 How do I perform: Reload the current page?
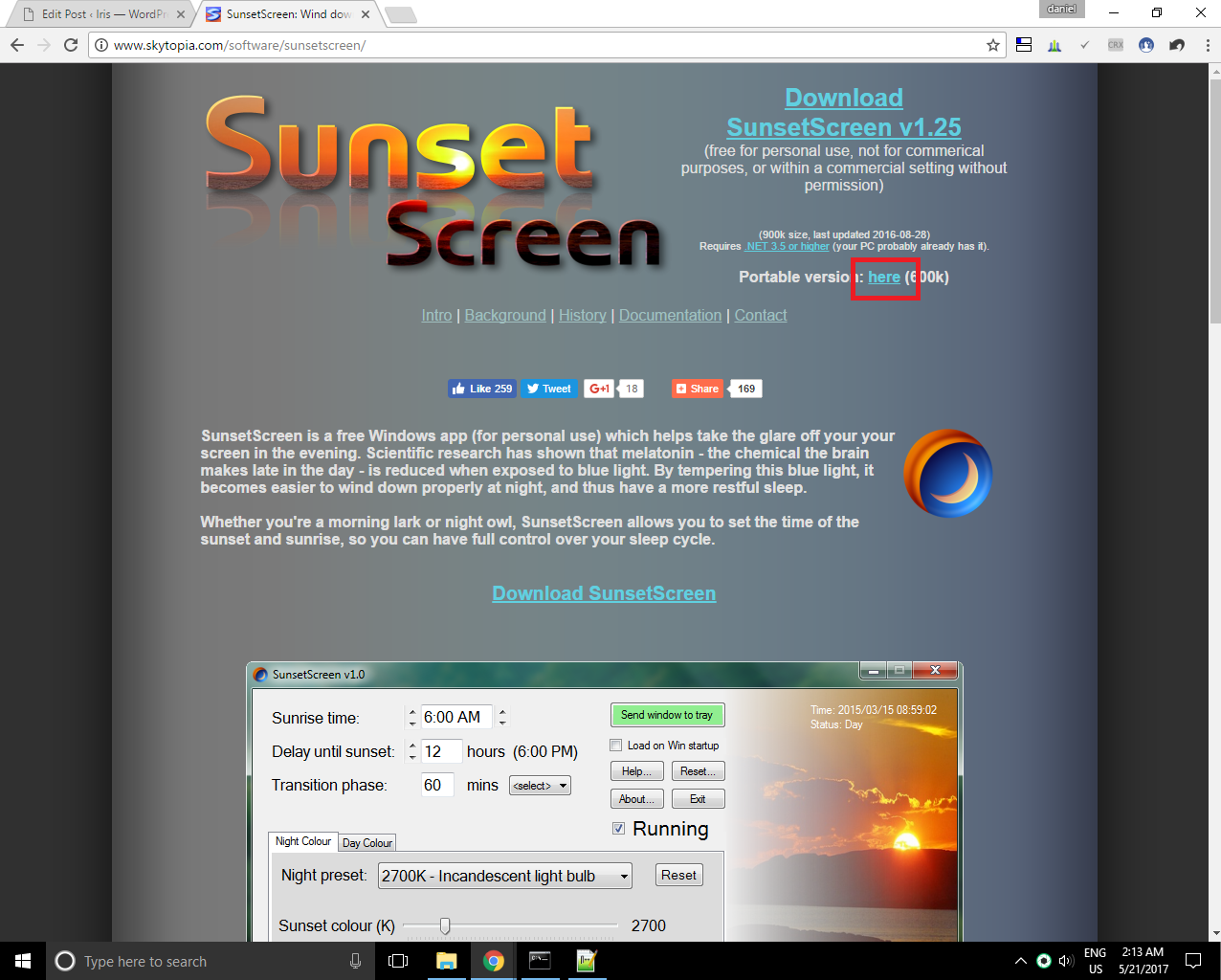click(71, 45)
